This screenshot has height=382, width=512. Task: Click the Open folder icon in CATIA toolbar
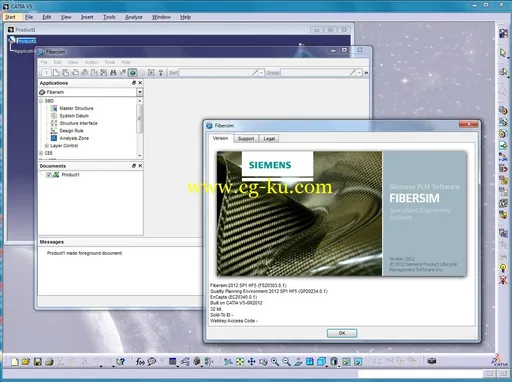coord(26,361)
